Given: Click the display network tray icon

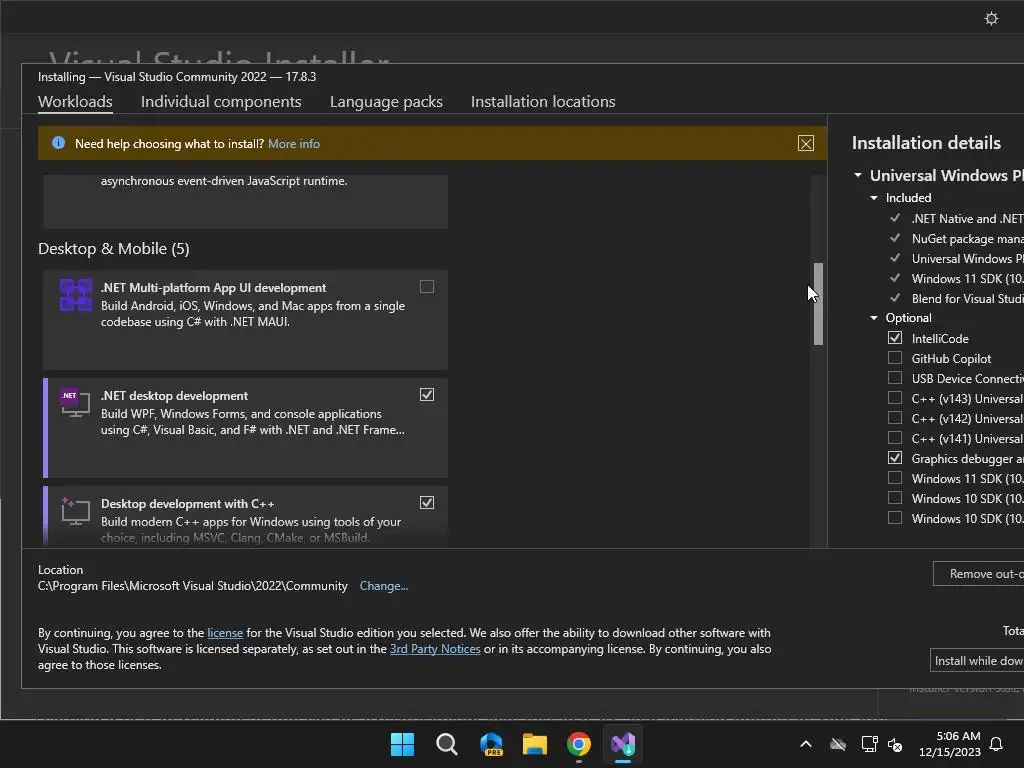Looking at the screenshot, I should [x=869, y=744].
